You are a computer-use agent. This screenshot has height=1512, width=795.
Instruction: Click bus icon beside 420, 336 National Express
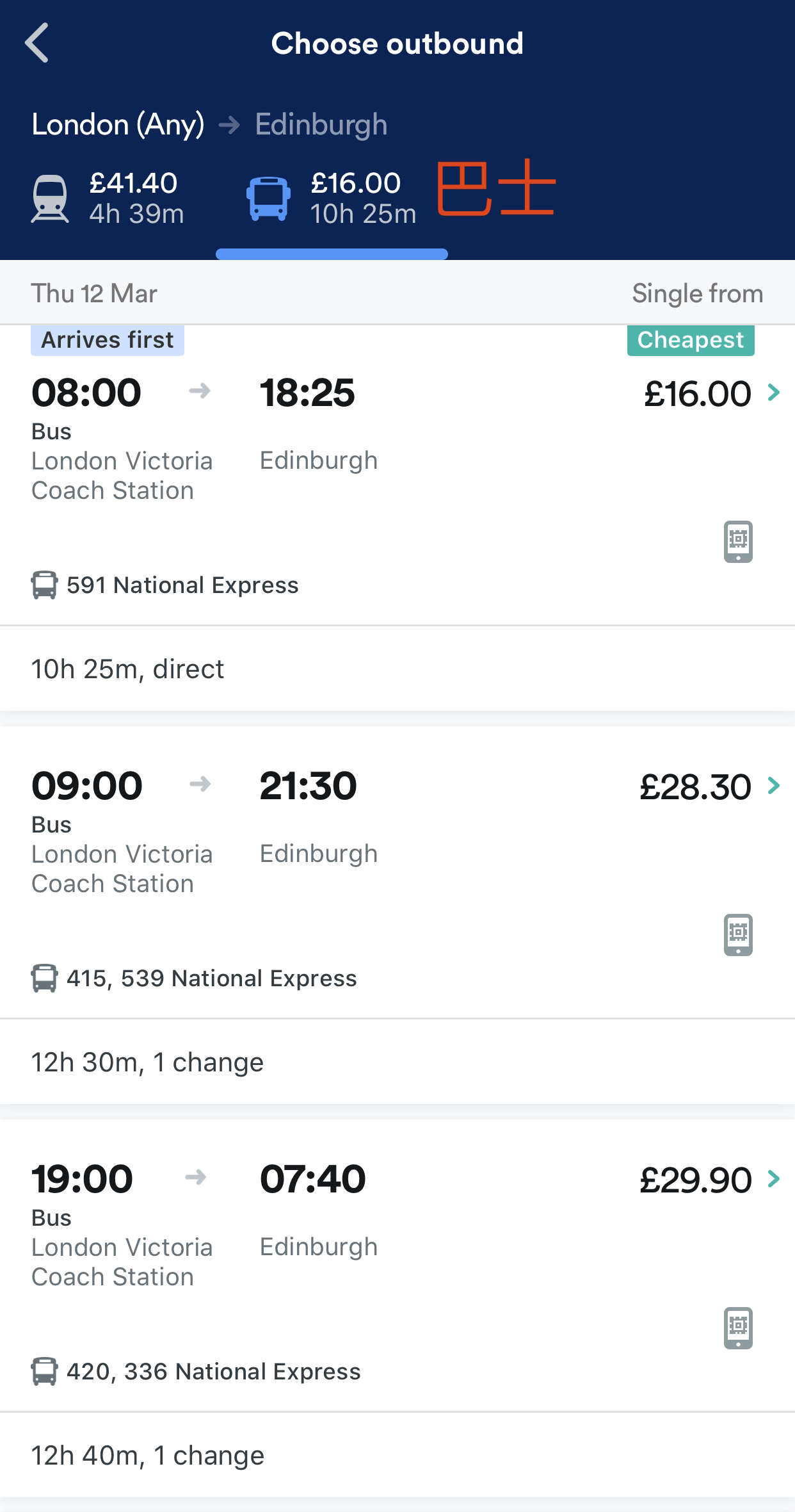coord(44,1372)
